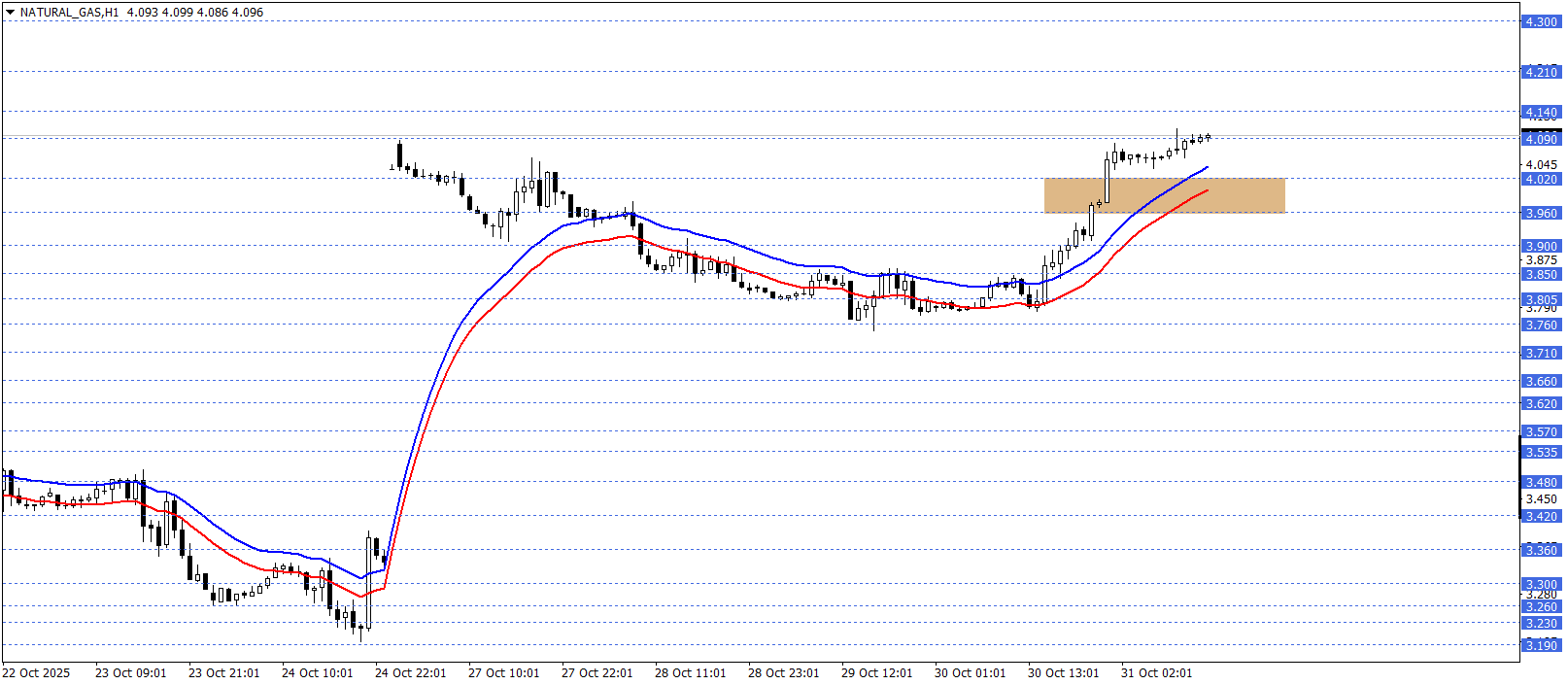Click the 28 Oct 23:01 time label
The image size is (1568, 685).
tap(783, 673)
